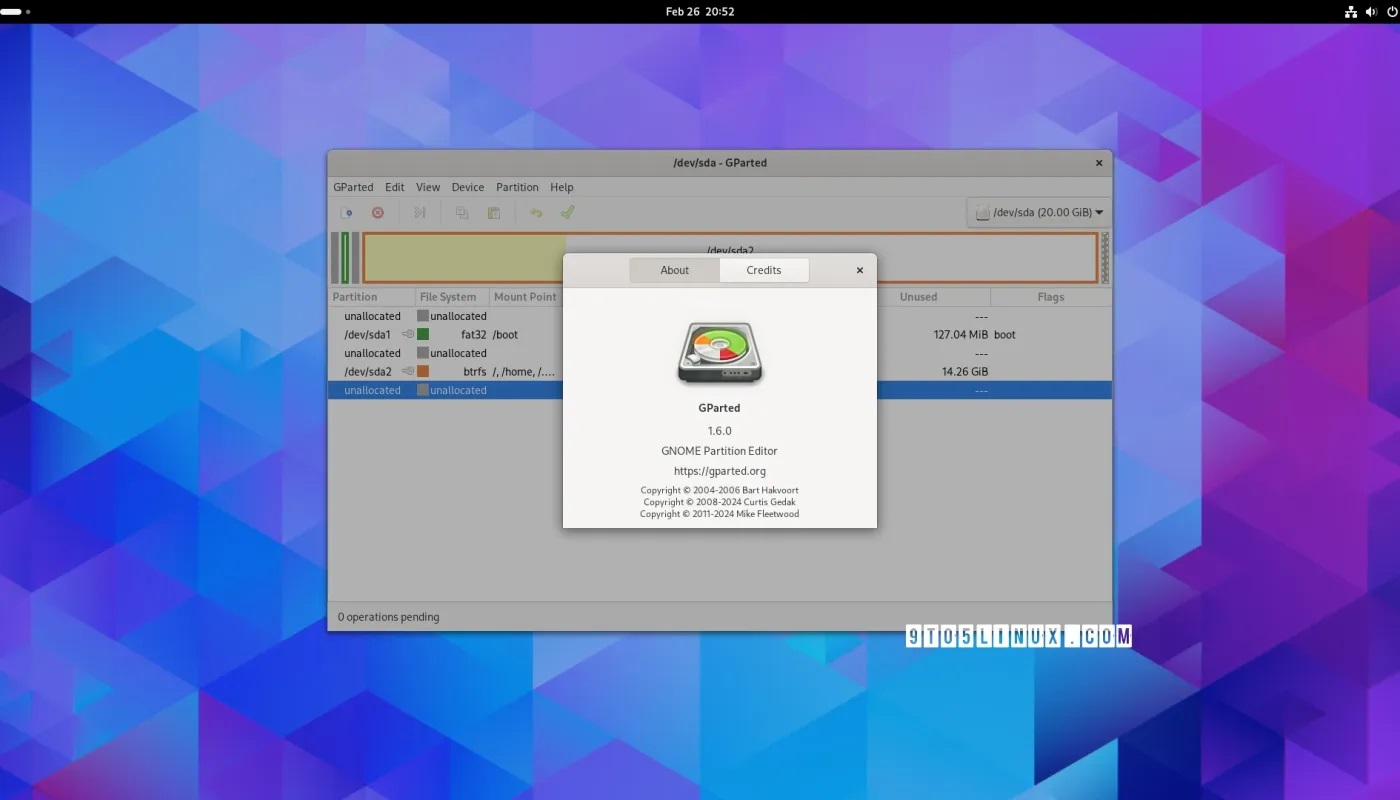
Task: Click the volume speaker icon in top bar
Action: click(x=1371, y=12)
